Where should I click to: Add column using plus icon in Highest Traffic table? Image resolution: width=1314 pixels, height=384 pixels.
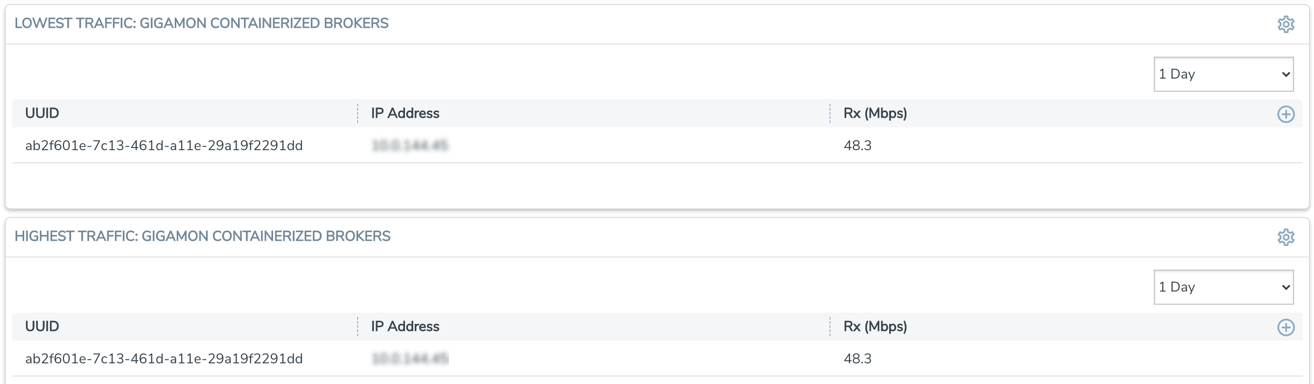click(1286, 327)
